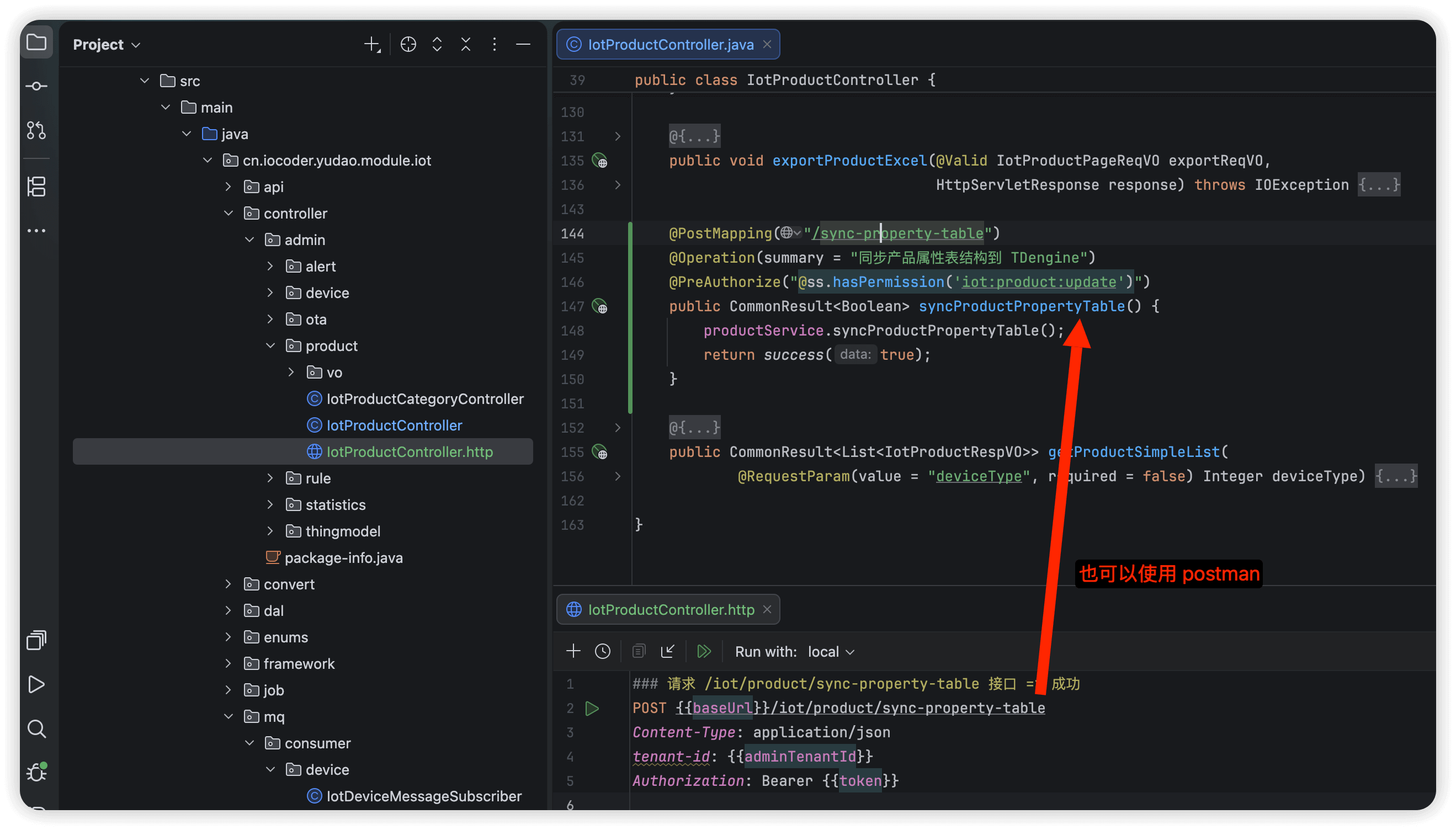
Task: Open the Project view dropdown
Action: point(107,45)
